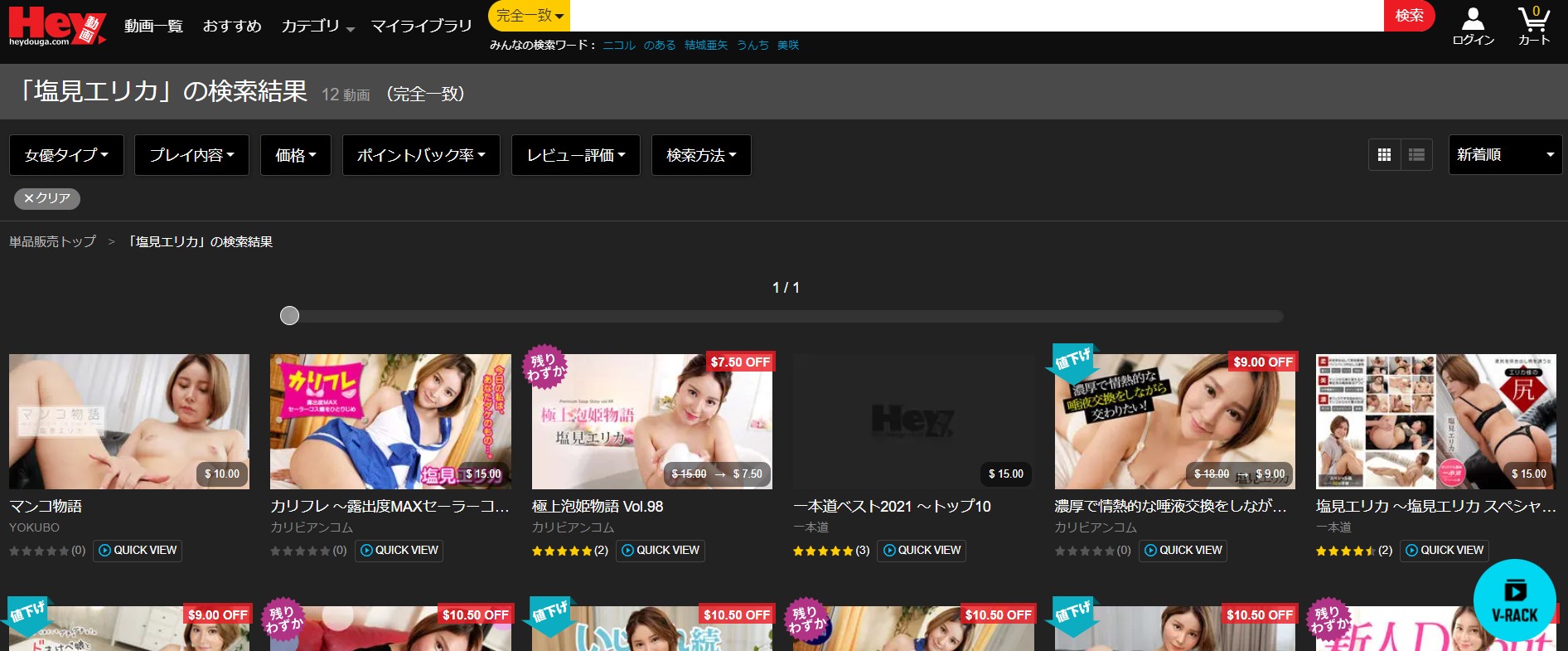Image resolution: width=1568 pixels, height=651 pixels.
Task: Open マイライブラリ
Action: coord(421,27)
